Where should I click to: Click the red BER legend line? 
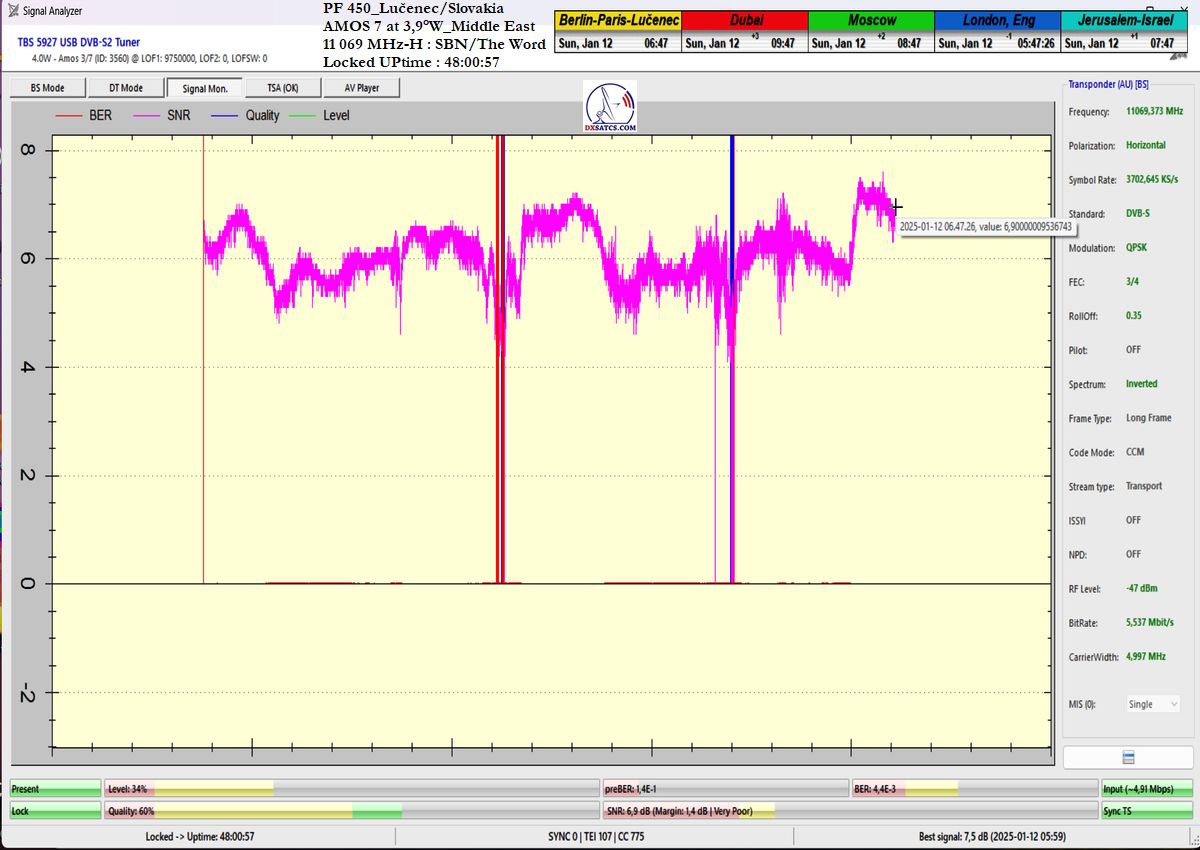click(69, 116)
